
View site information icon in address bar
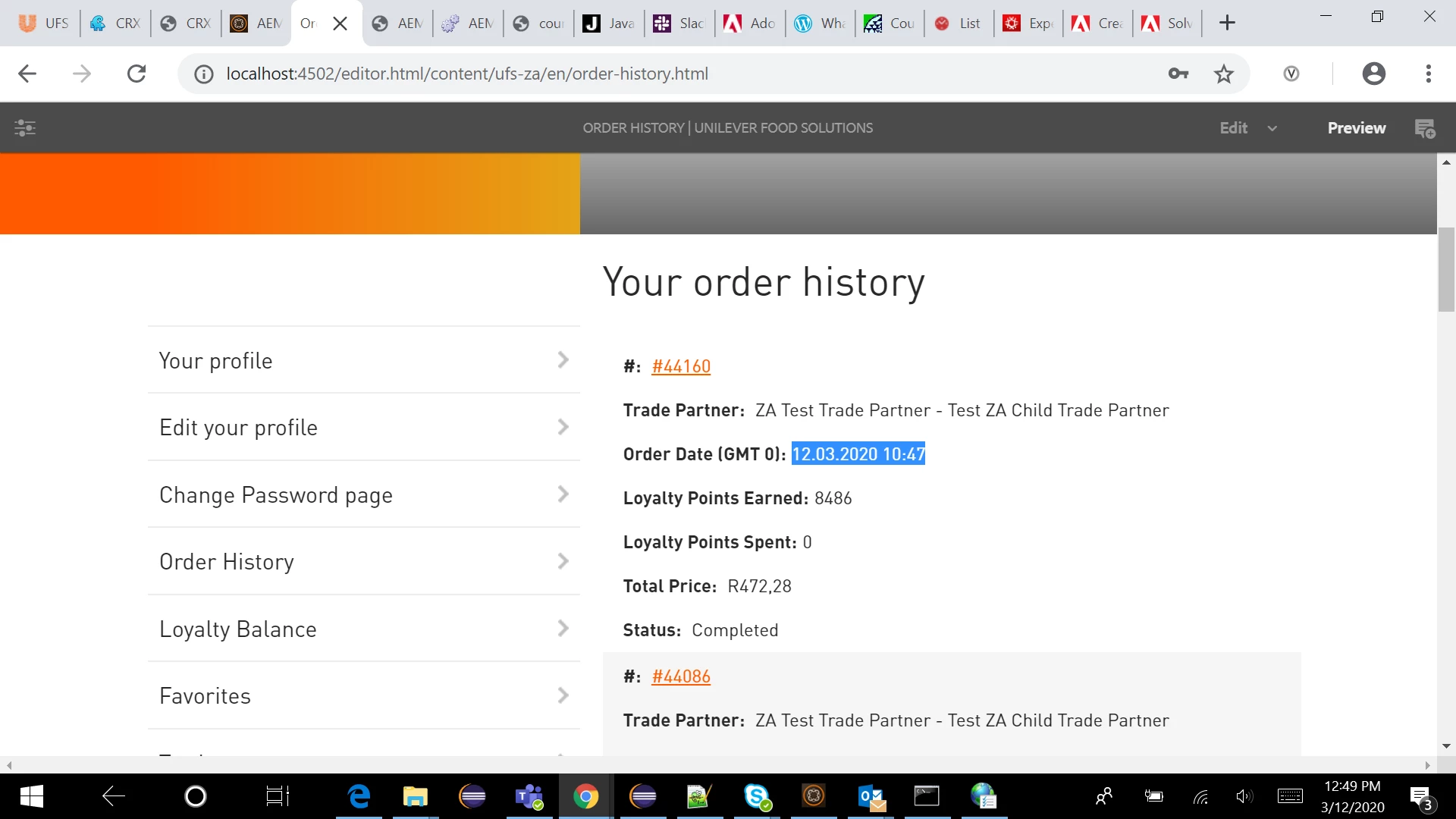point(203,74)
